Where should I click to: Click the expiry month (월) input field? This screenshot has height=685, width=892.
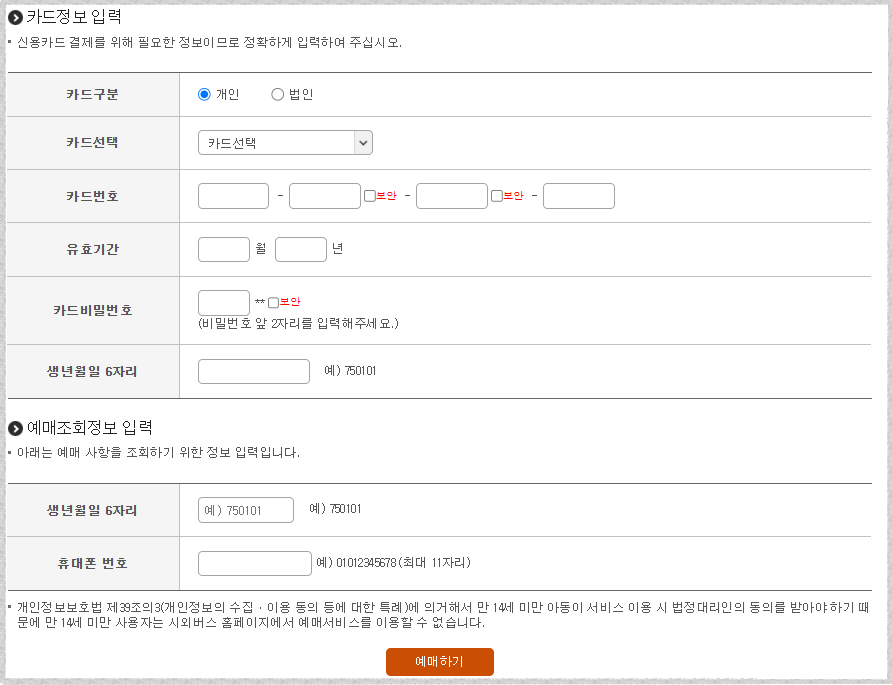[x=224, y=249]
